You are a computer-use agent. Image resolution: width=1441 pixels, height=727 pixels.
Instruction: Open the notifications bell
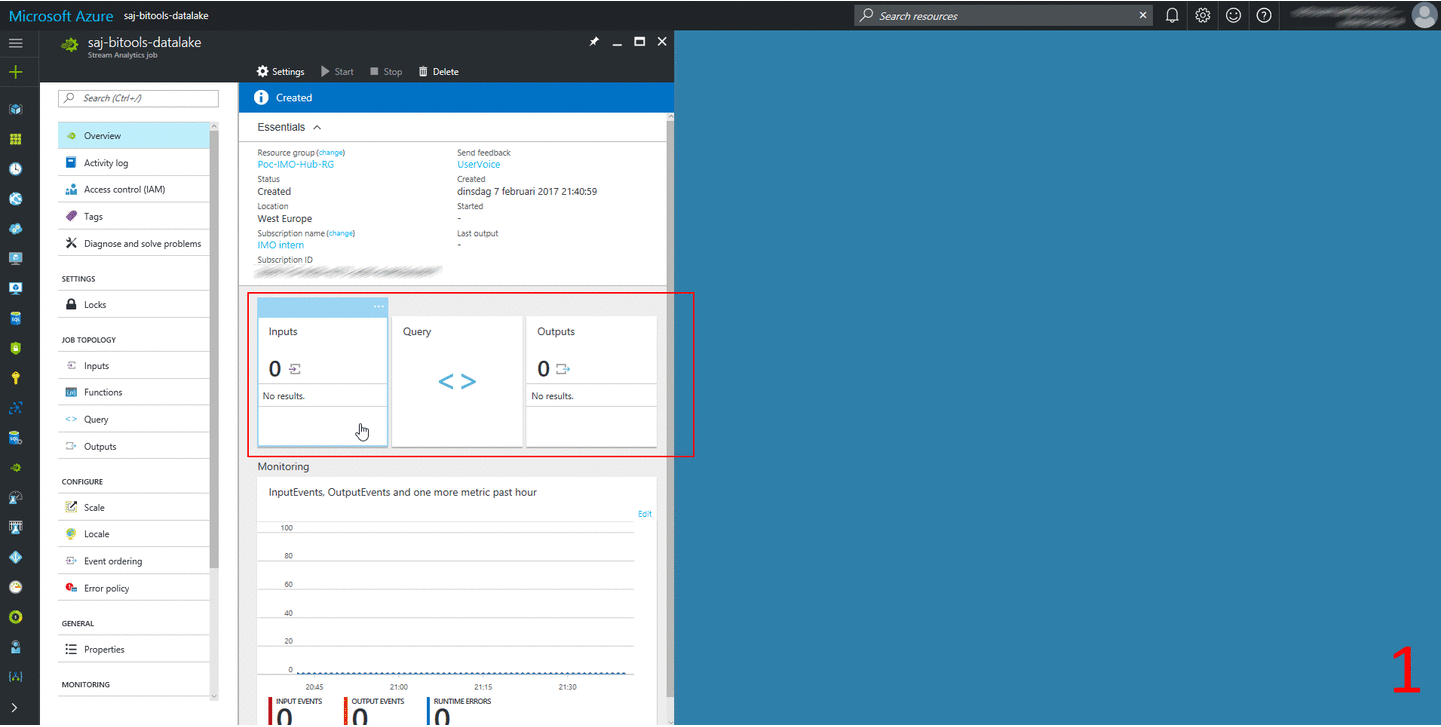[1171, 15]
